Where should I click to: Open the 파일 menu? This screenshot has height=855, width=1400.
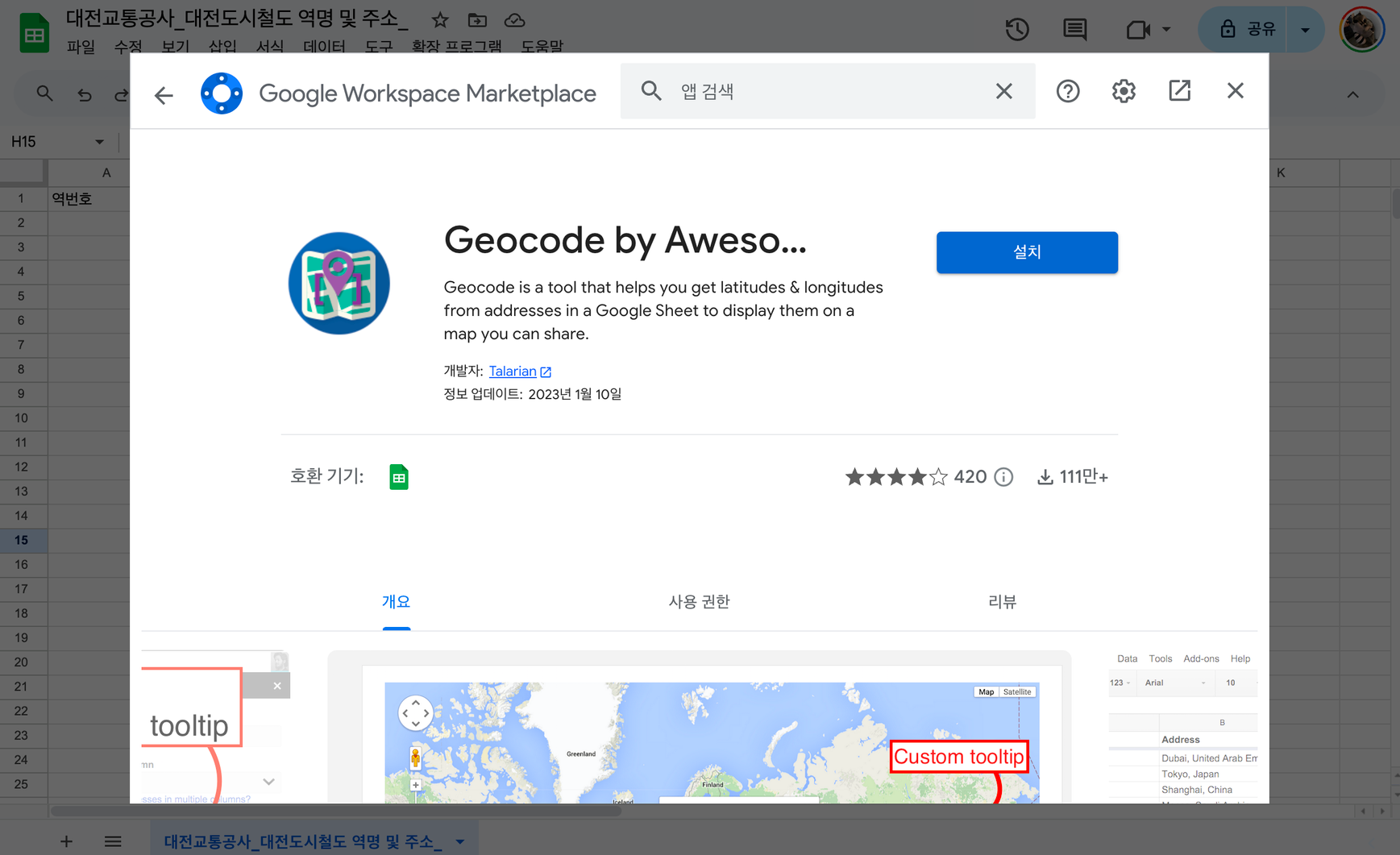pos(81,47)
